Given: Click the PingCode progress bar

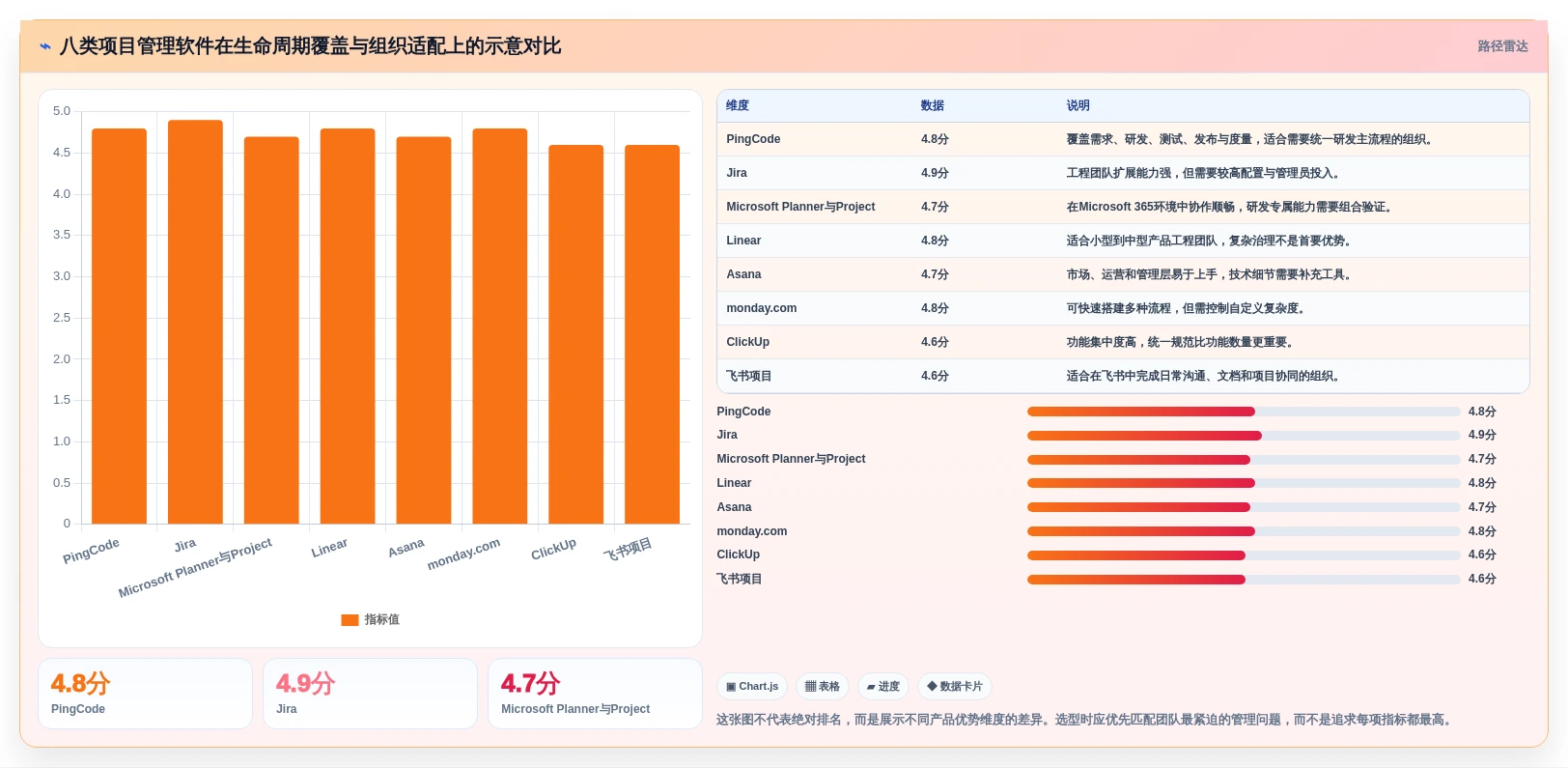Looking at the screenshot, I should 1244,412.
